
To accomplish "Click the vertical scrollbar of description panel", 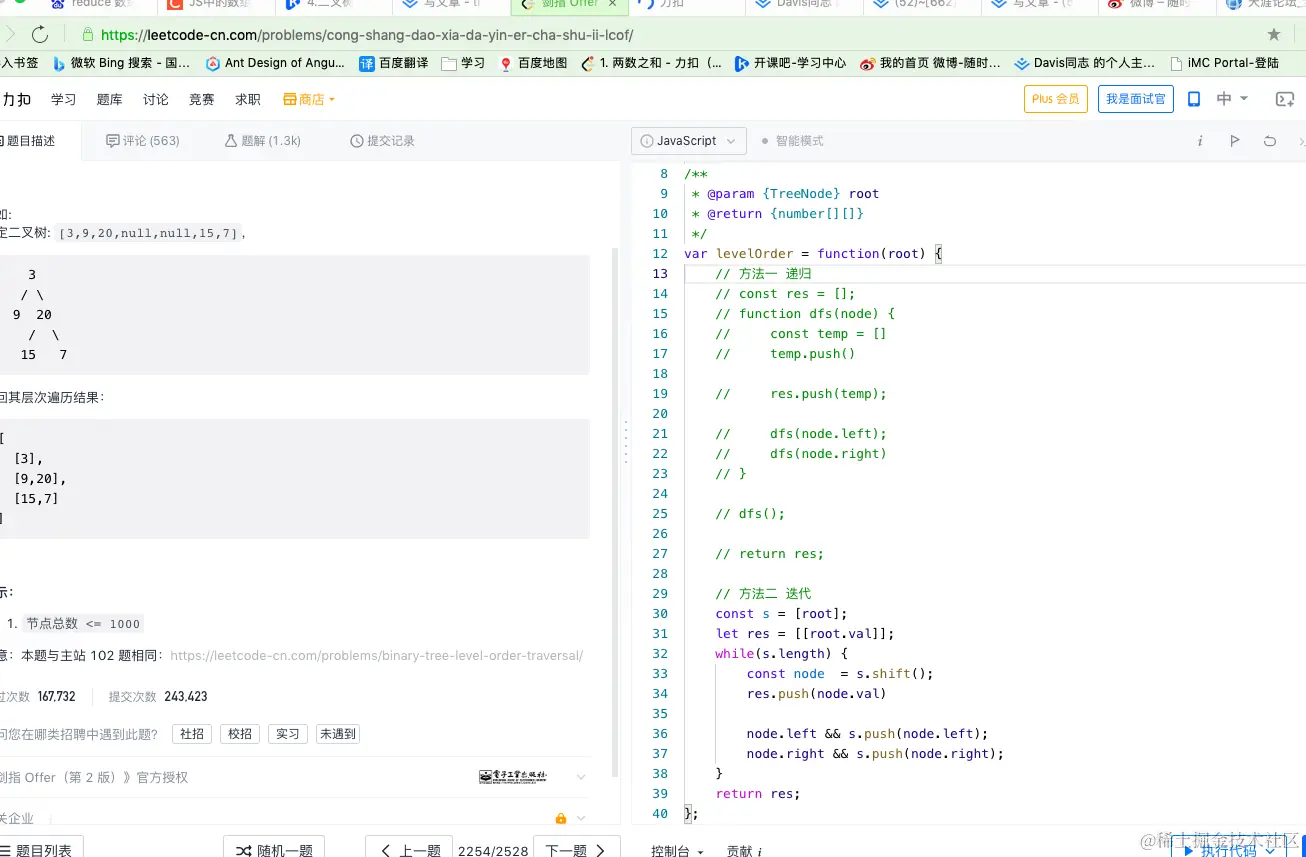I will coord(614,514).
